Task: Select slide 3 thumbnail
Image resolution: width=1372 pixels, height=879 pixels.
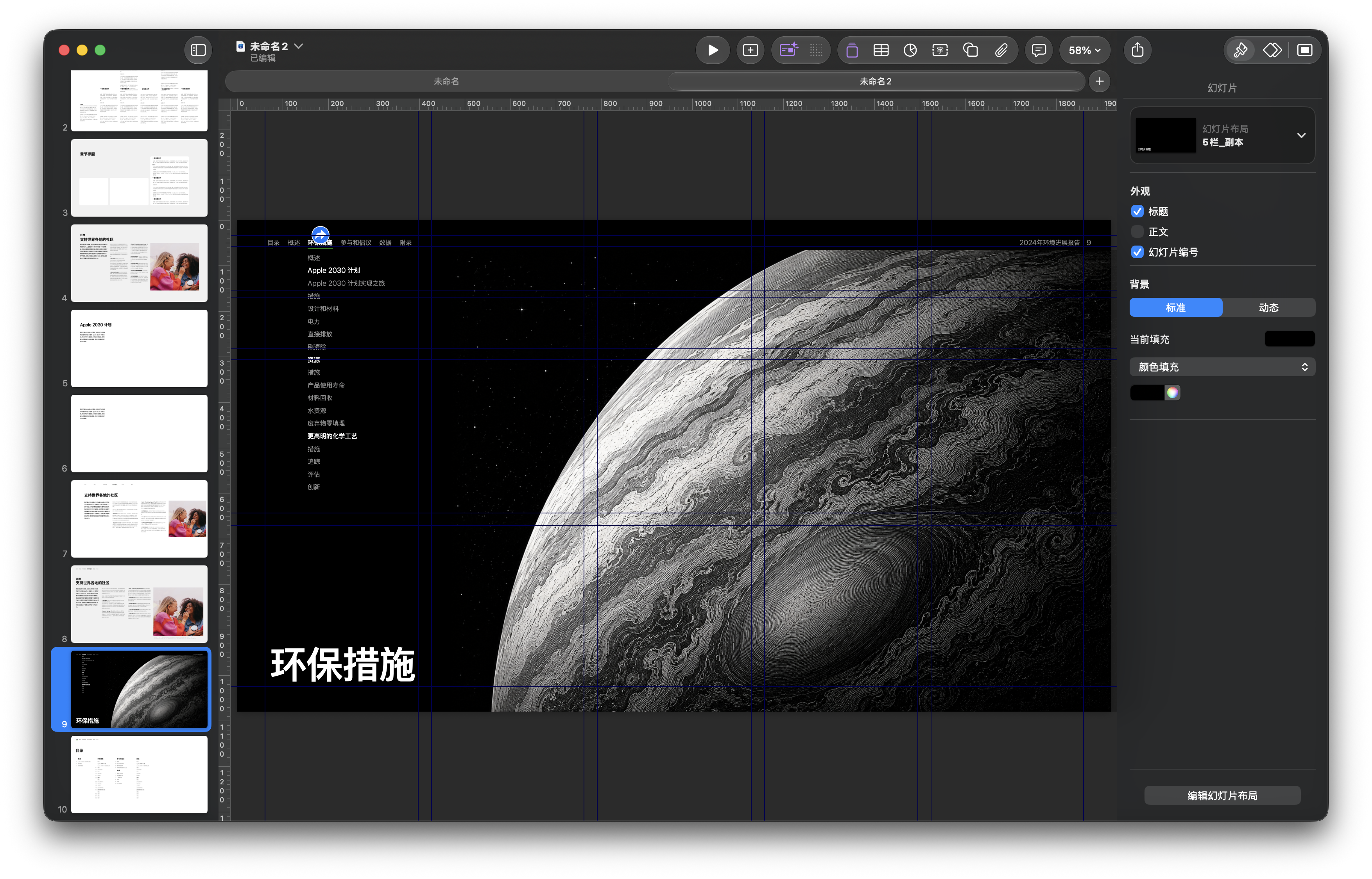Action: [139, 178]
